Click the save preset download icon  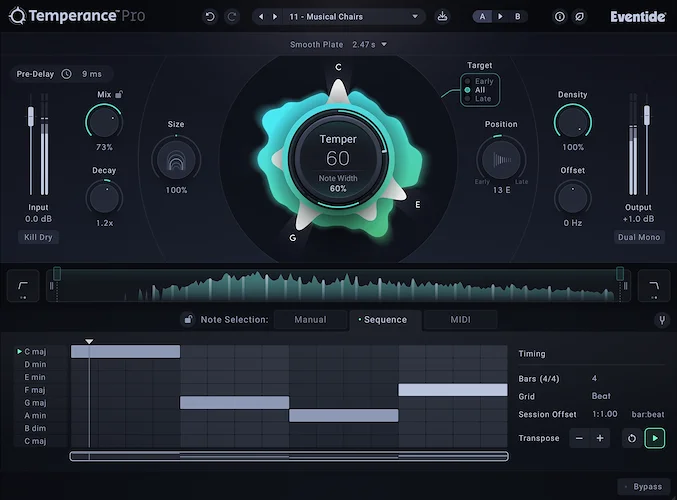coord(442,17)
